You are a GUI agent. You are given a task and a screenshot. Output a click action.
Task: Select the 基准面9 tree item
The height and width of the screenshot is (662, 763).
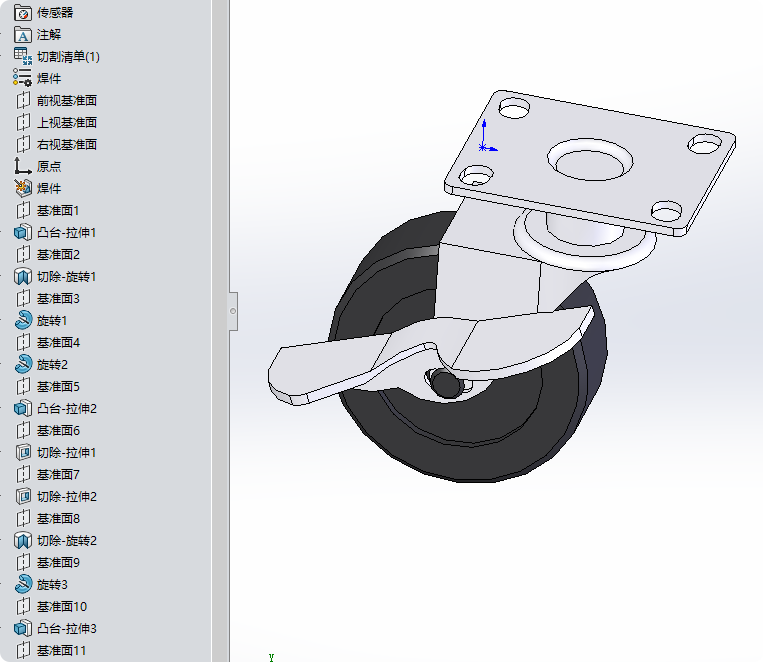tap(58, 562)
